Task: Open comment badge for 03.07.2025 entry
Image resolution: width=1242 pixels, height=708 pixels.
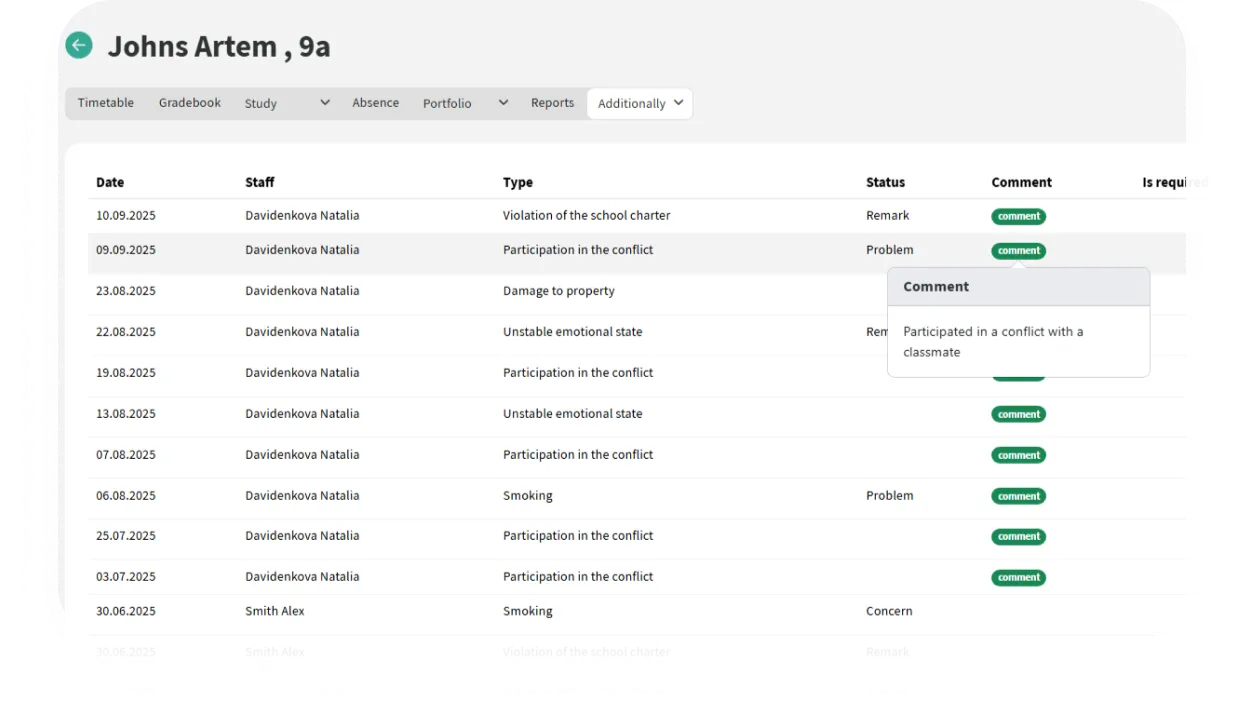Action: tap(1018, 577)
